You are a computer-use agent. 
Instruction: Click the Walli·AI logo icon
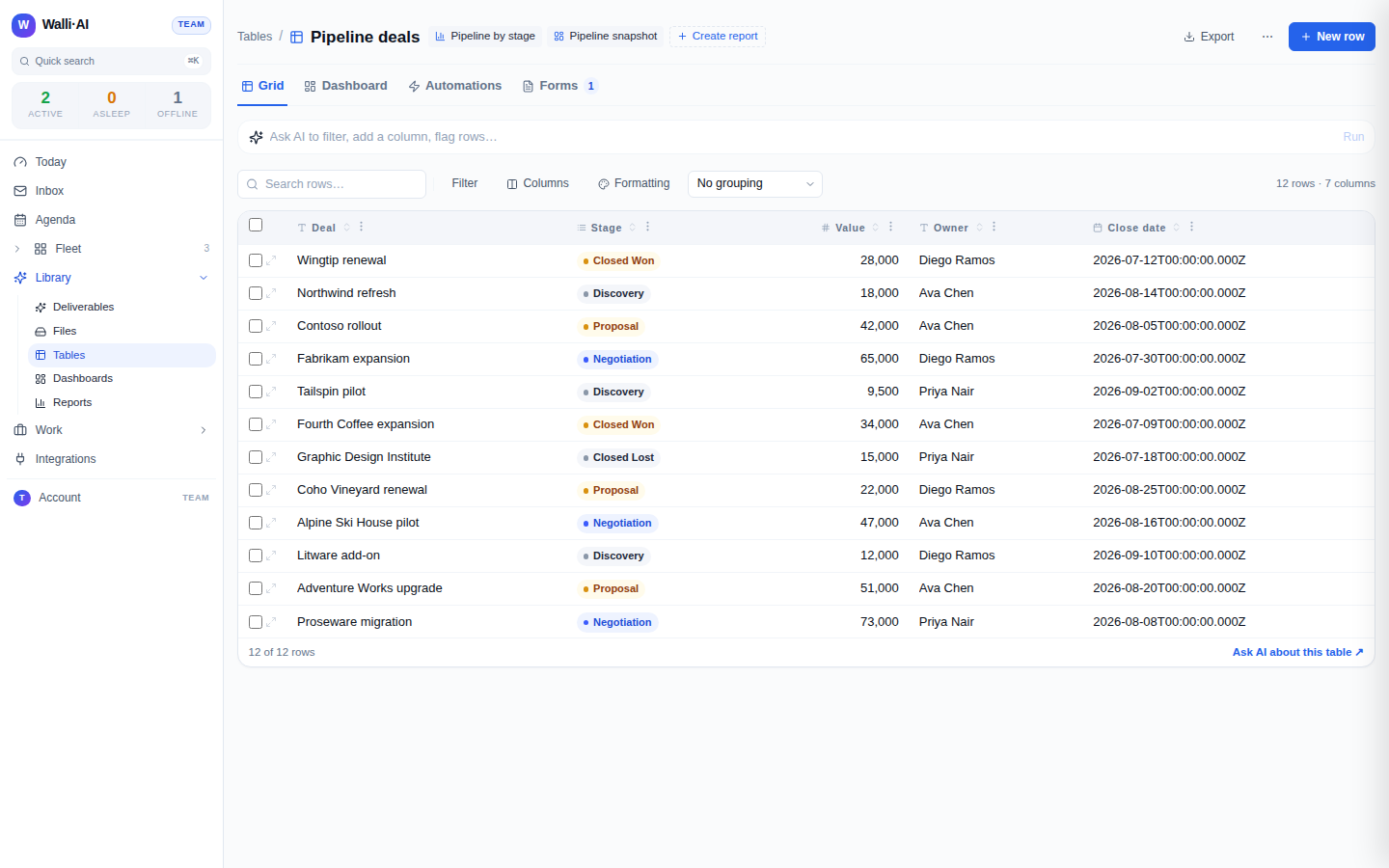coord(23,25)
